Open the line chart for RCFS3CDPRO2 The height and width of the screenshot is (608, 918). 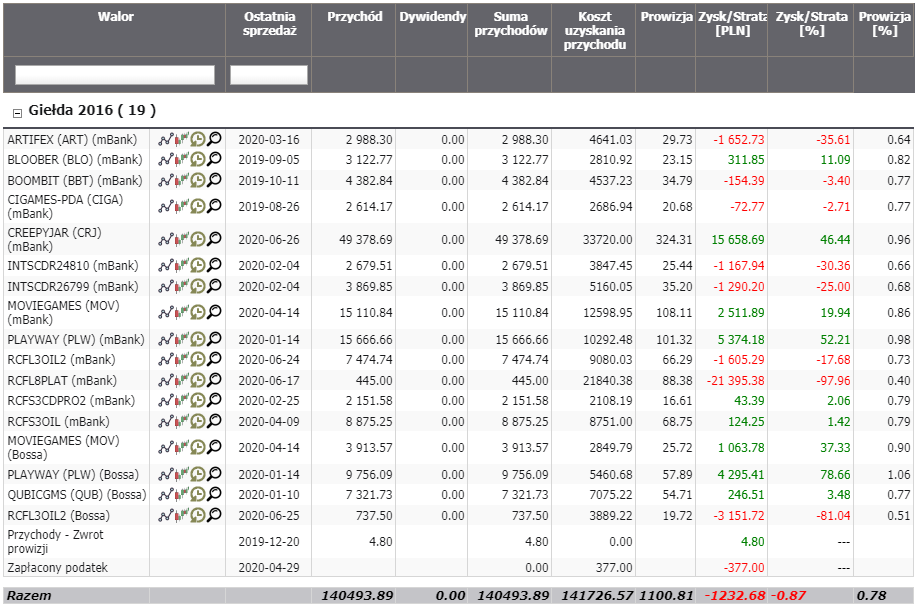[x=166, y=400]
